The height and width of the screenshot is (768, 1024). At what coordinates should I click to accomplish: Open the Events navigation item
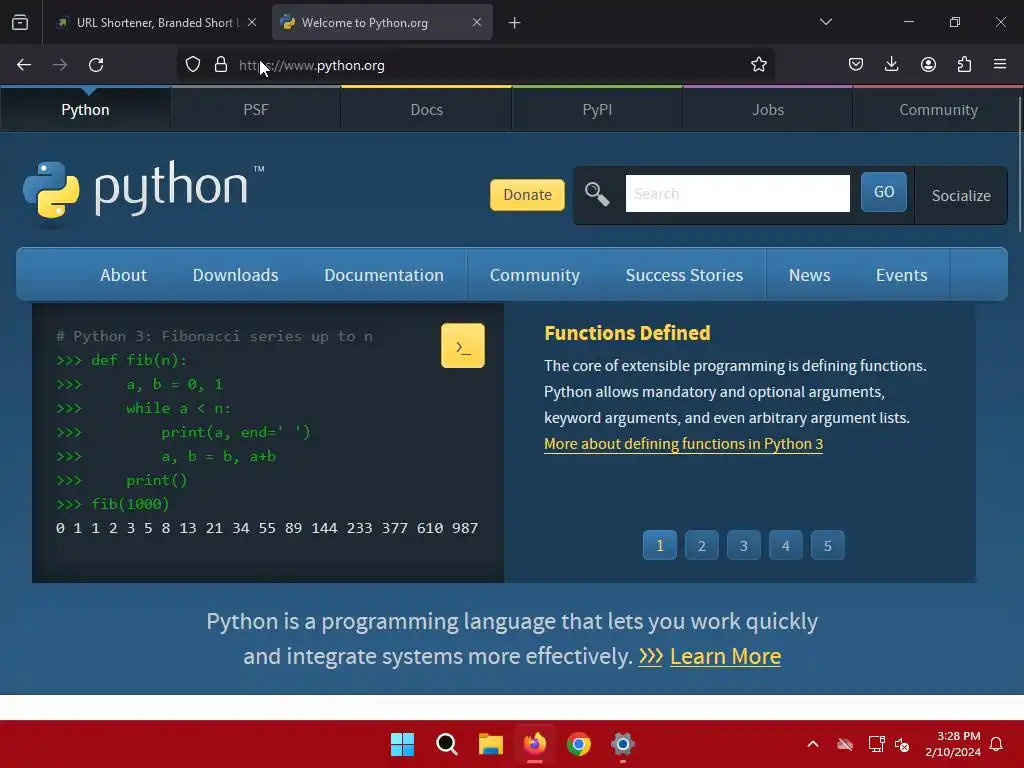[x=901, y=275]
